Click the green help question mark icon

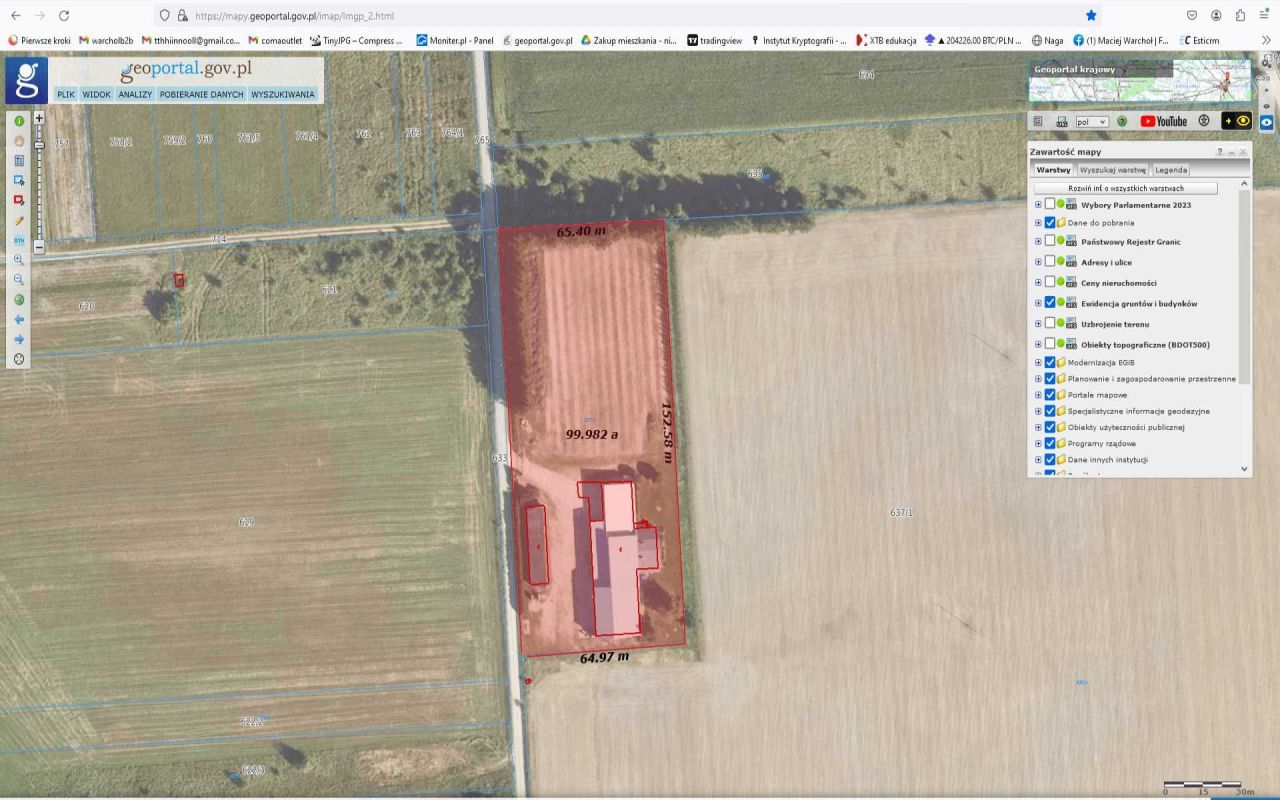click(1122, 121)
